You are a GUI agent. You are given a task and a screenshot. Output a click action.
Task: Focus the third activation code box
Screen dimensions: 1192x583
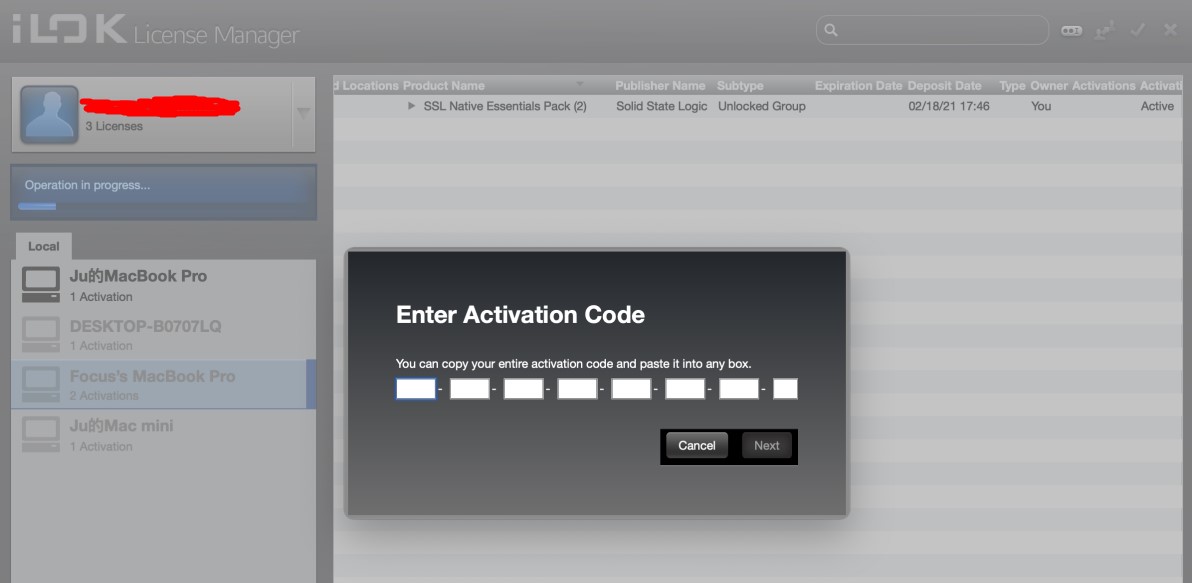pos(524,389)
